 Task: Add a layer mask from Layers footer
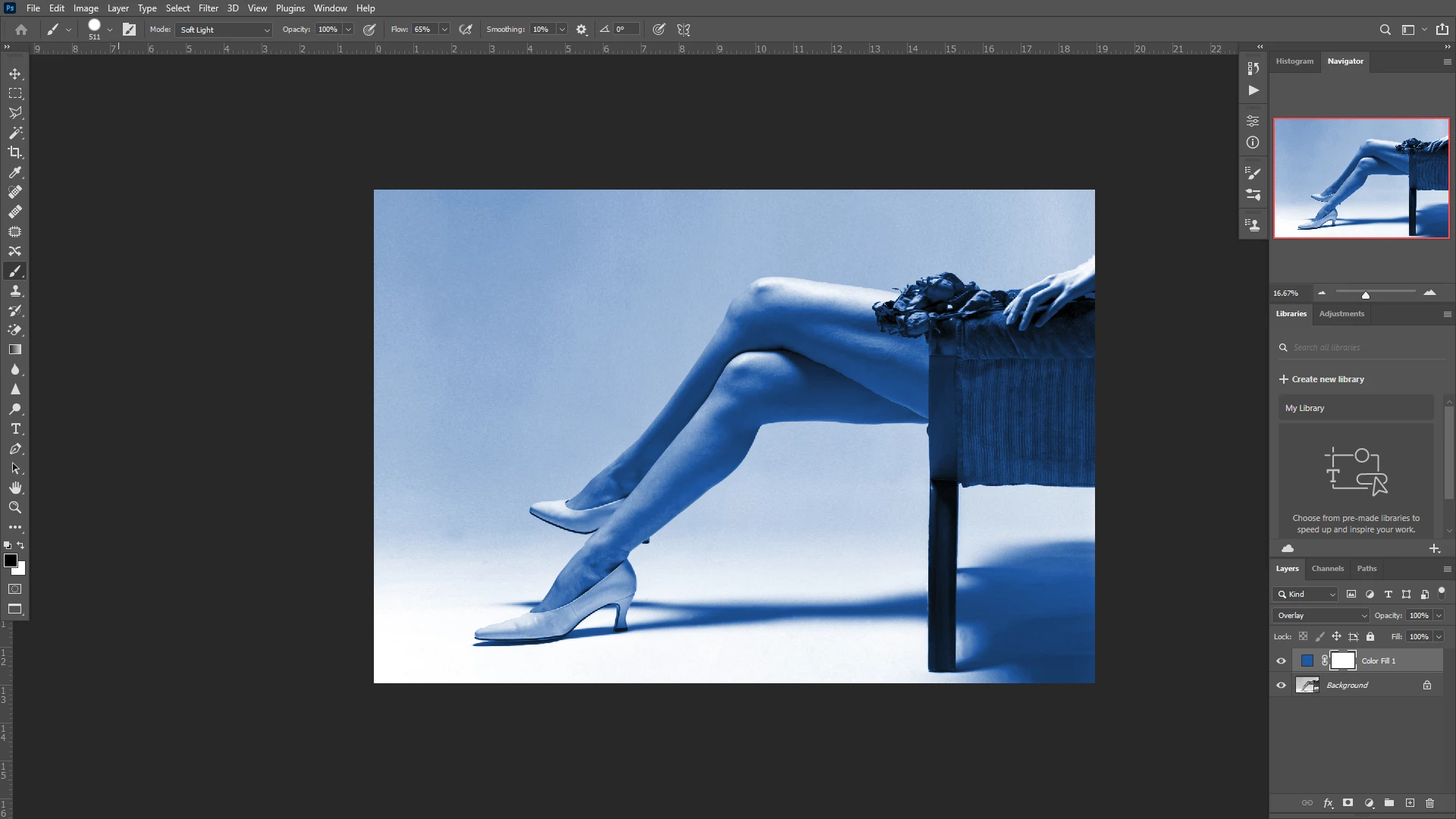[x=1348, y=803]
